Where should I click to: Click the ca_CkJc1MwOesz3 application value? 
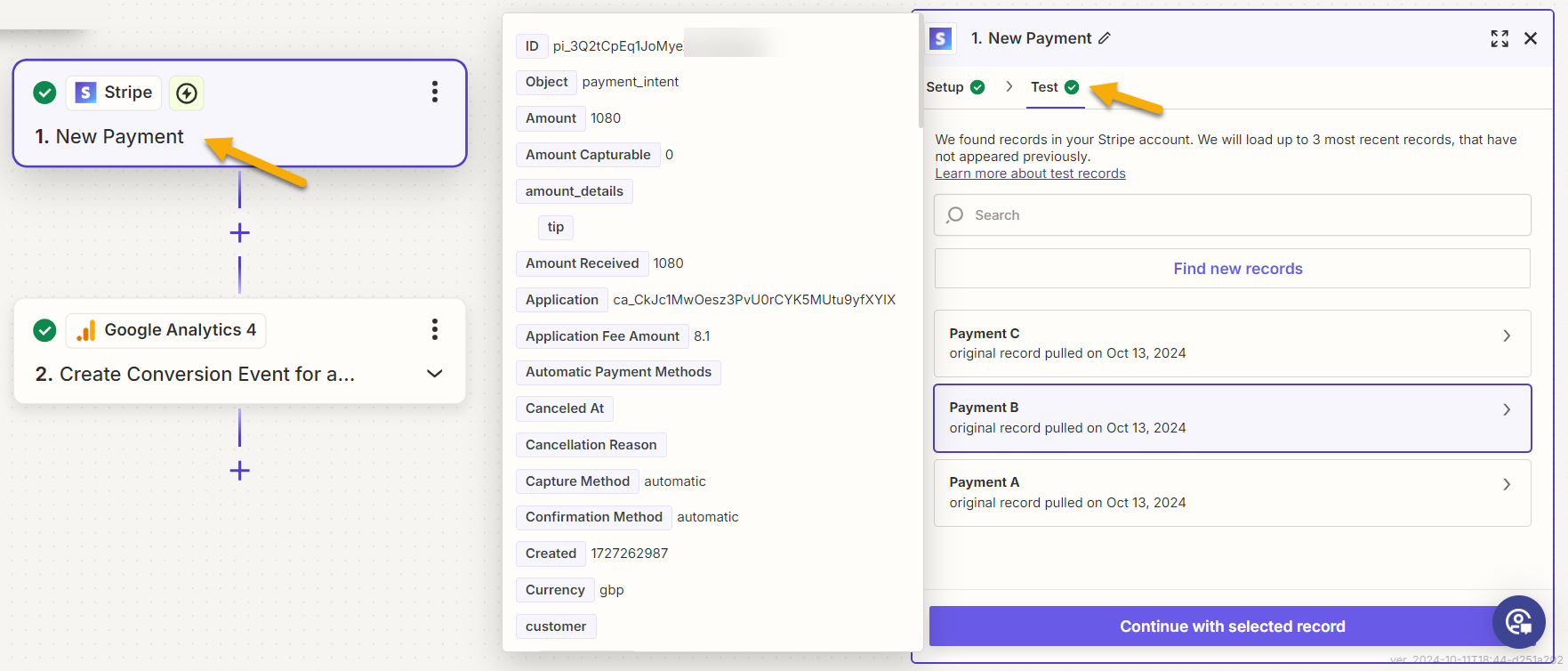(x=754, y=300)
